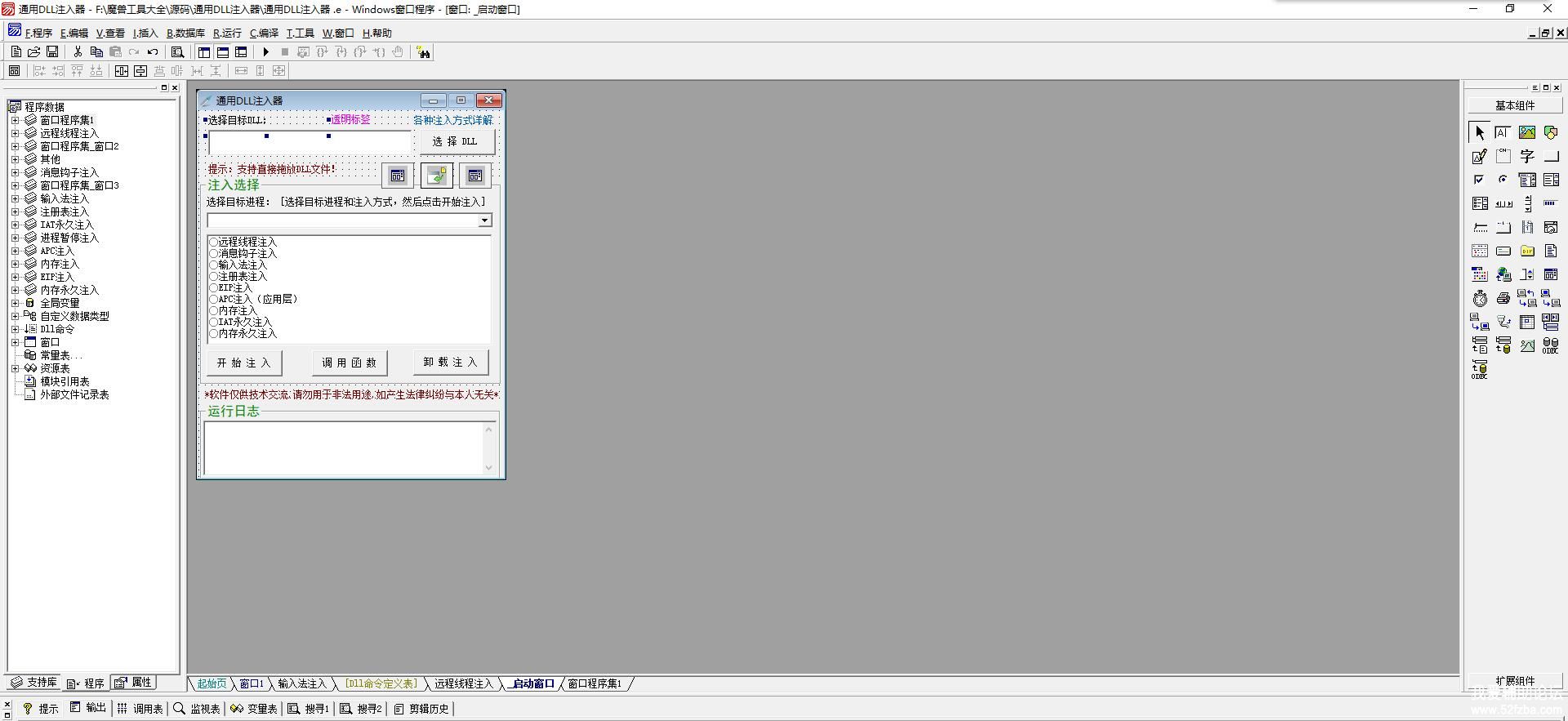Expand the 窗口 tree node
Viewport: 1568px width, 721px height.
click(15, 342)
